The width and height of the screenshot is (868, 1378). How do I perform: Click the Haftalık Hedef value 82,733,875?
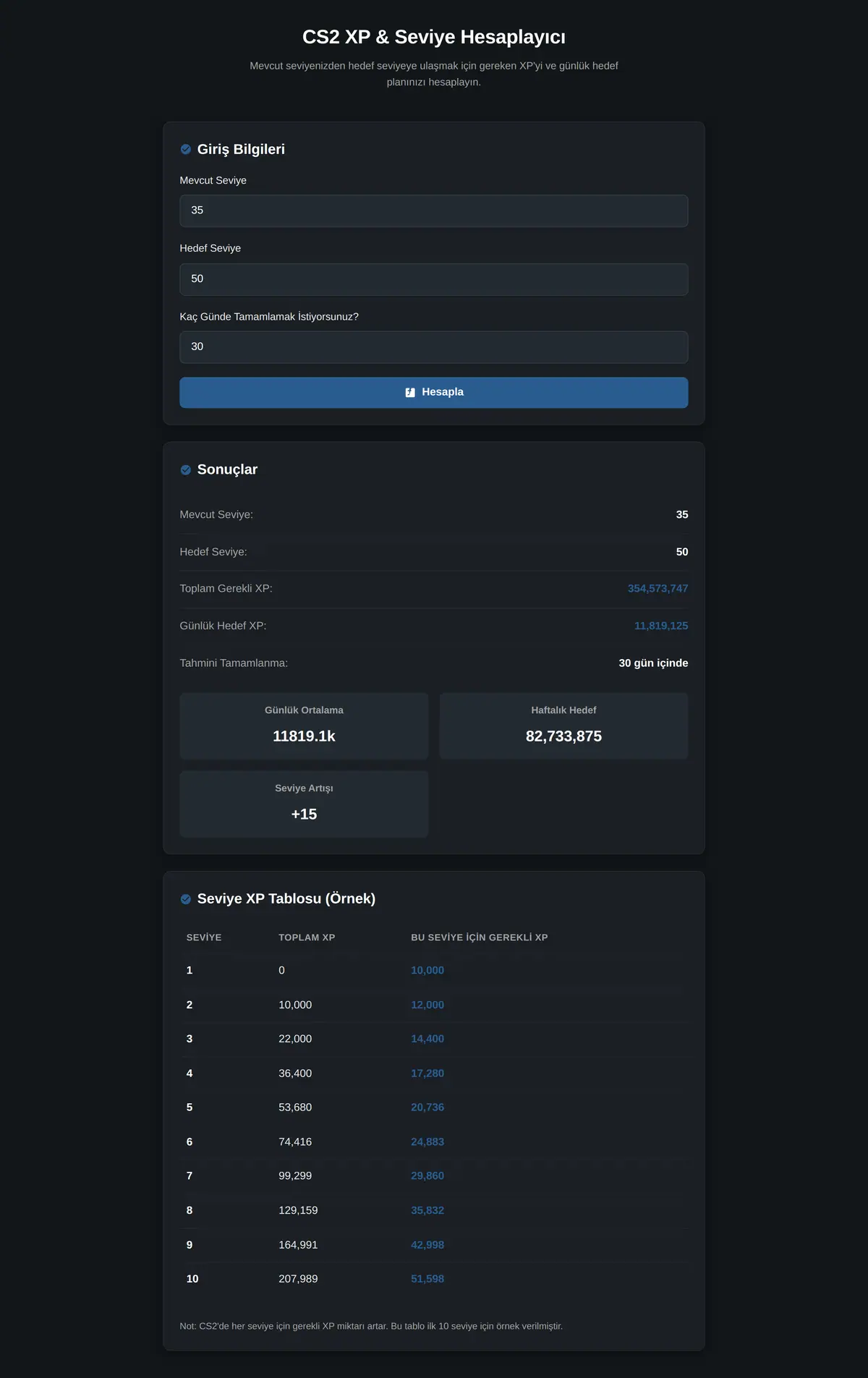click(x=563, y=736)
